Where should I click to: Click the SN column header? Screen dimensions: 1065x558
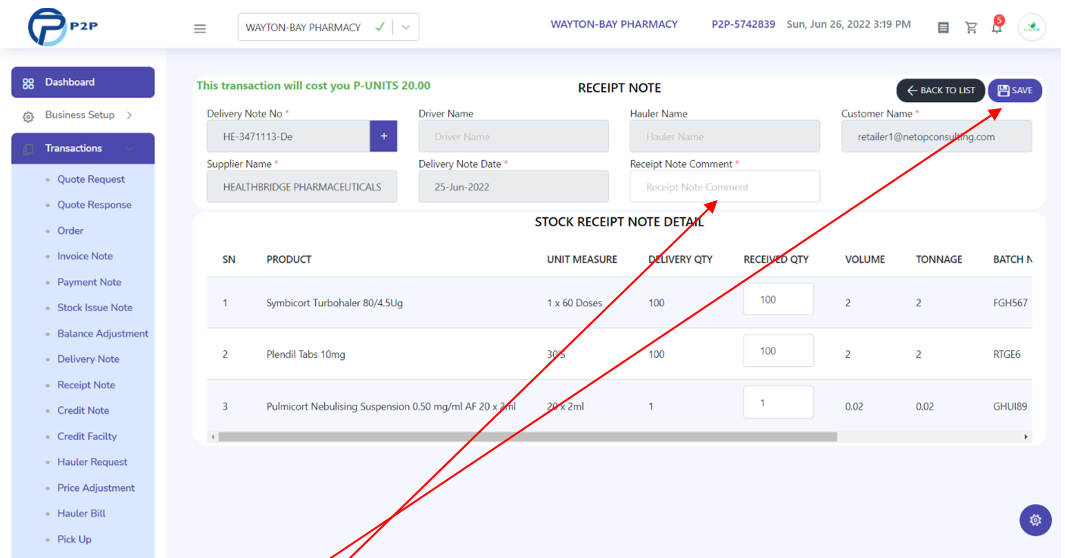[x=229, y=259]
